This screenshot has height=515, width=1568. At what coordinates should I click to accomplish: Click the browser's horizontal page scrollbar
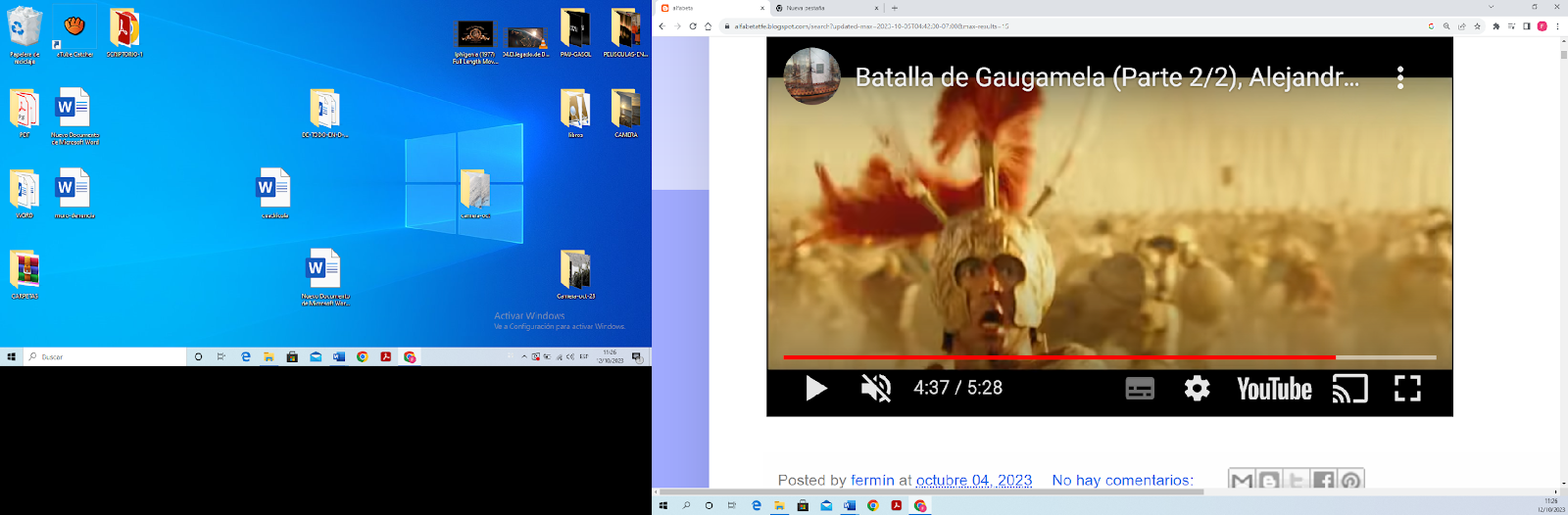[x=931, y=492]
